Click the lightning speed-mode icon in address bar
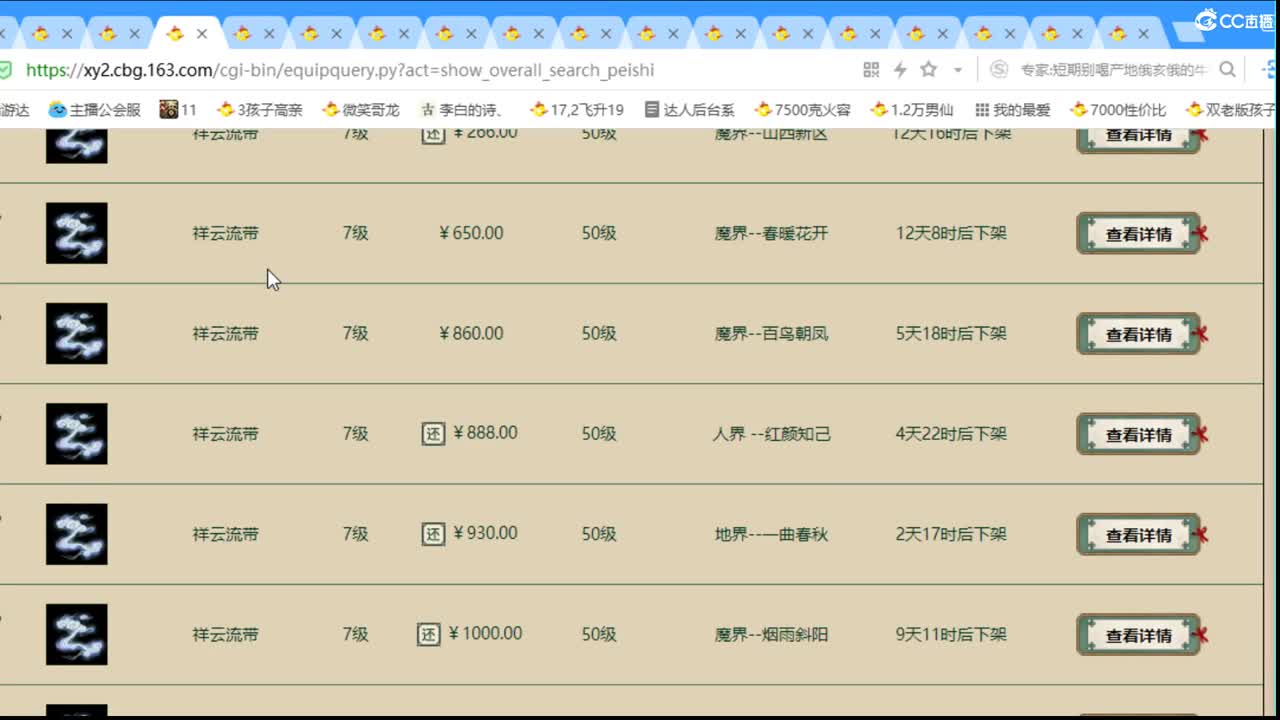The image size is (1280, 720). tap(900, 70)
